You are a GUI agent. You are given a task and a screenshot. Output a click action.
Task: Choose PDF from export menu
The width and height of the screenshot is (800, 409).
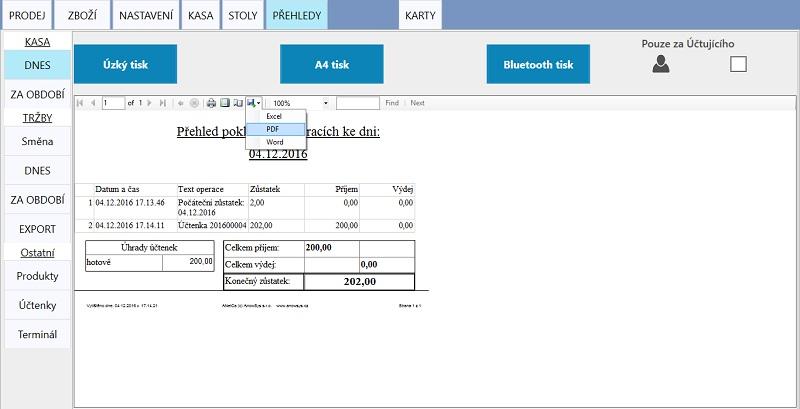click(x=276, y=130)
